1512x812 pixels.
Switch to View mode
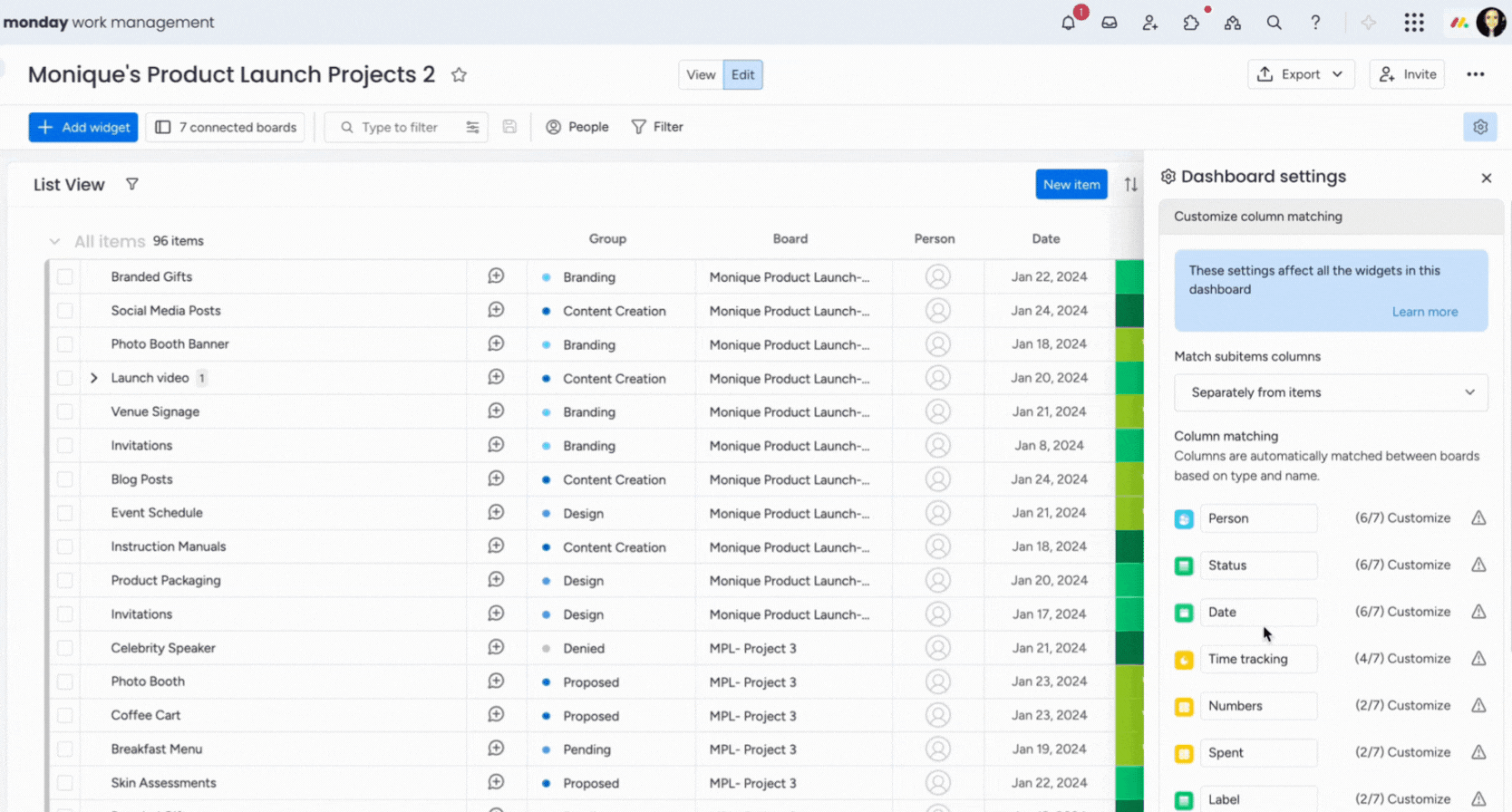[x=701, y=75]
